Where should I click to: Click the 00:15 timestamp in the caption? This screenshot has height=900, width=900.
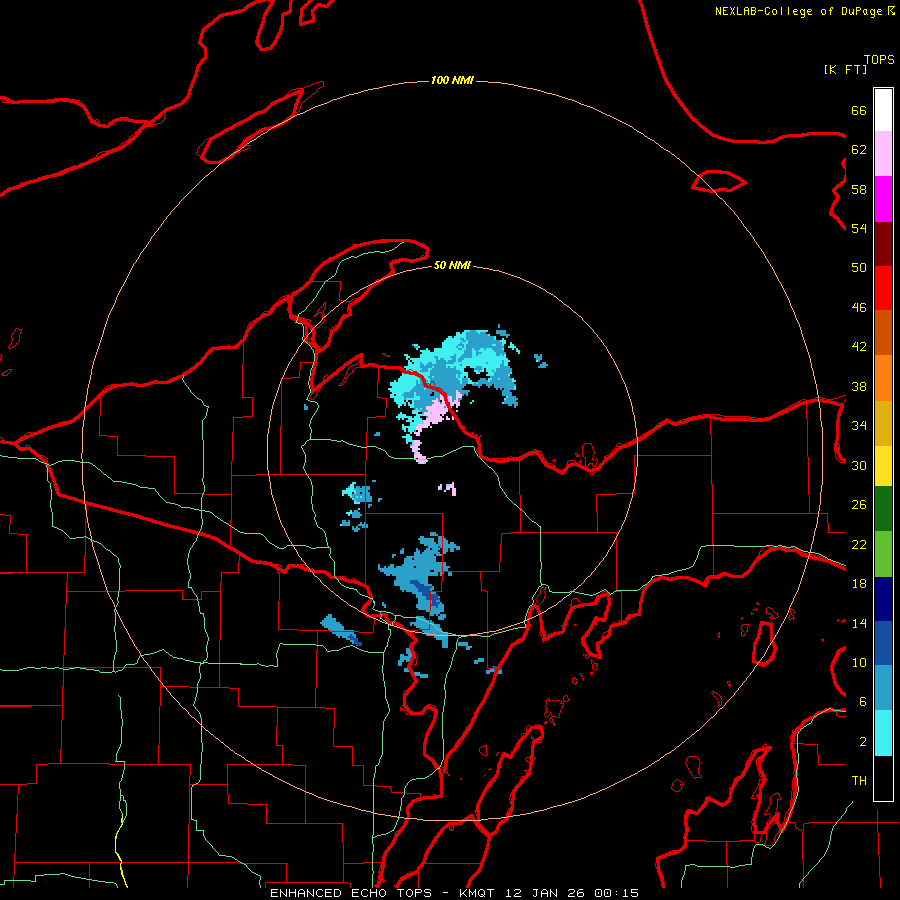[x=617, y=893]
